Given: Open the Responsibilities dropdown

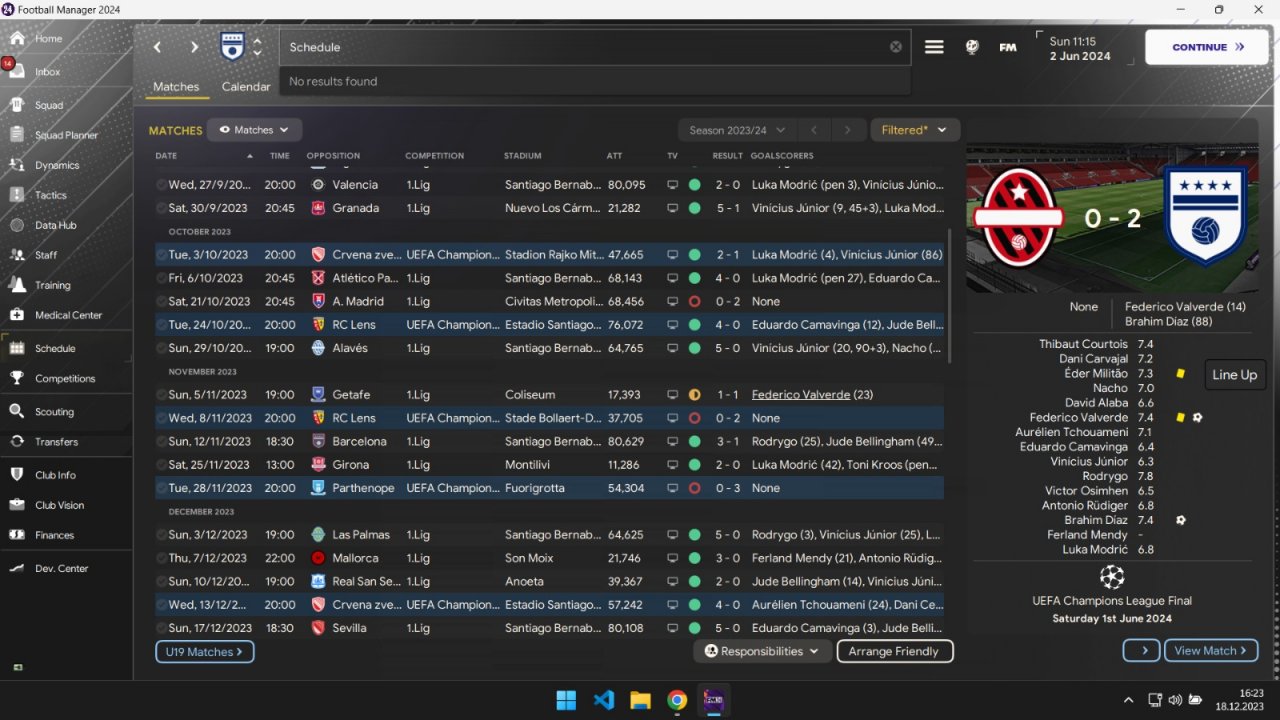Looking at the screenshot, I should point(763,651).
